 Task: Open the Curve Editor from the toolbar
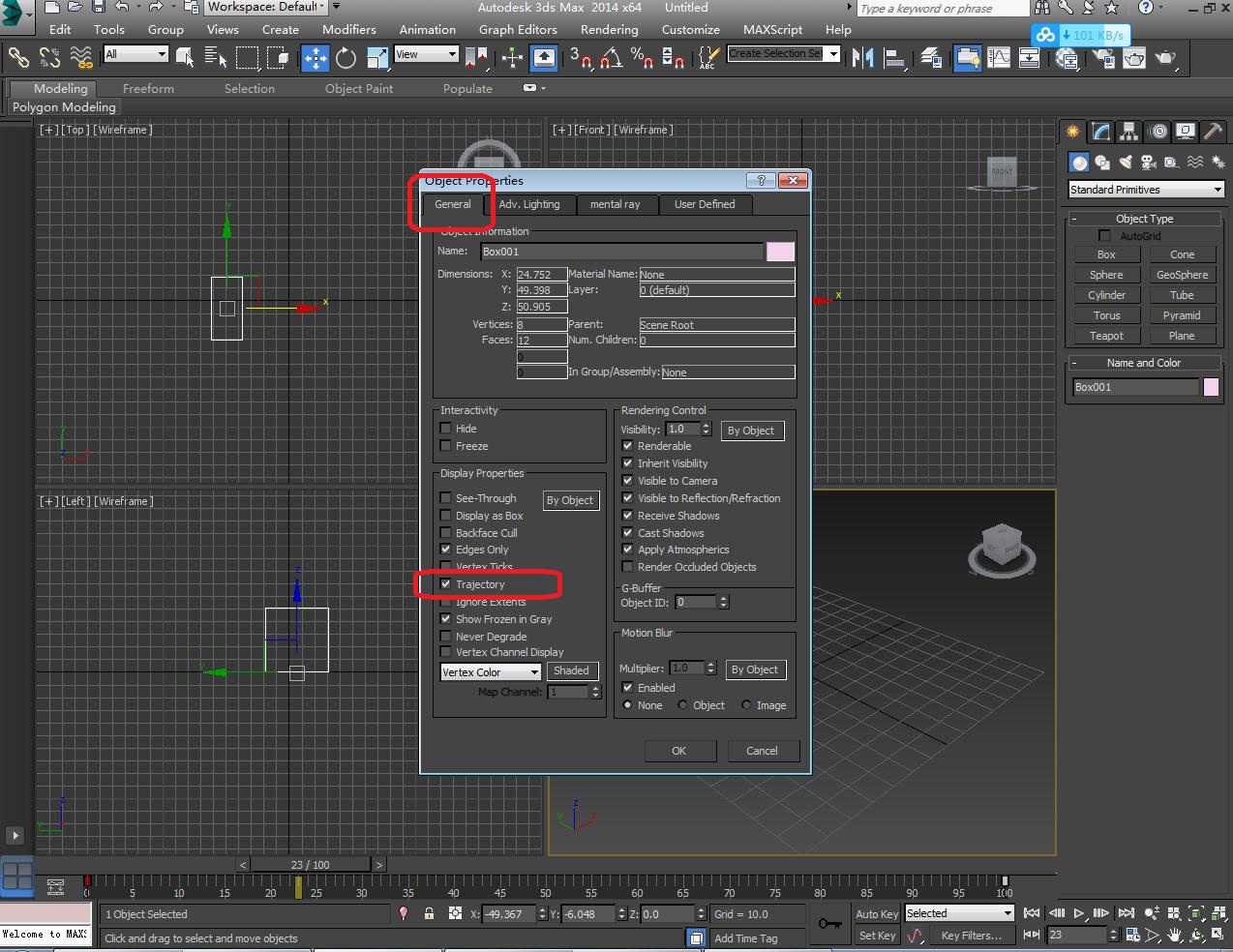click(999, 58)
